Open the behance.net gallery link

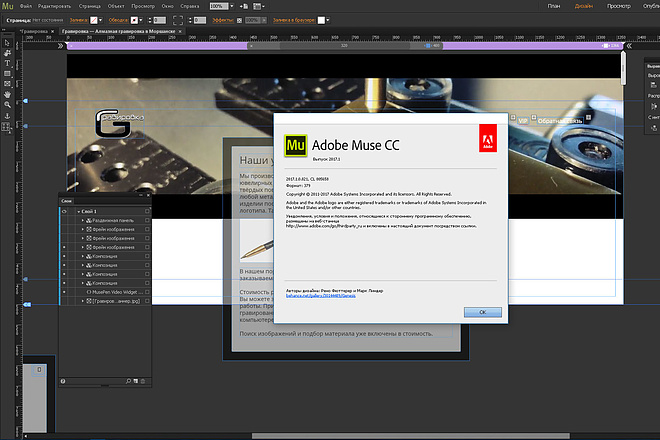(320, 296)
